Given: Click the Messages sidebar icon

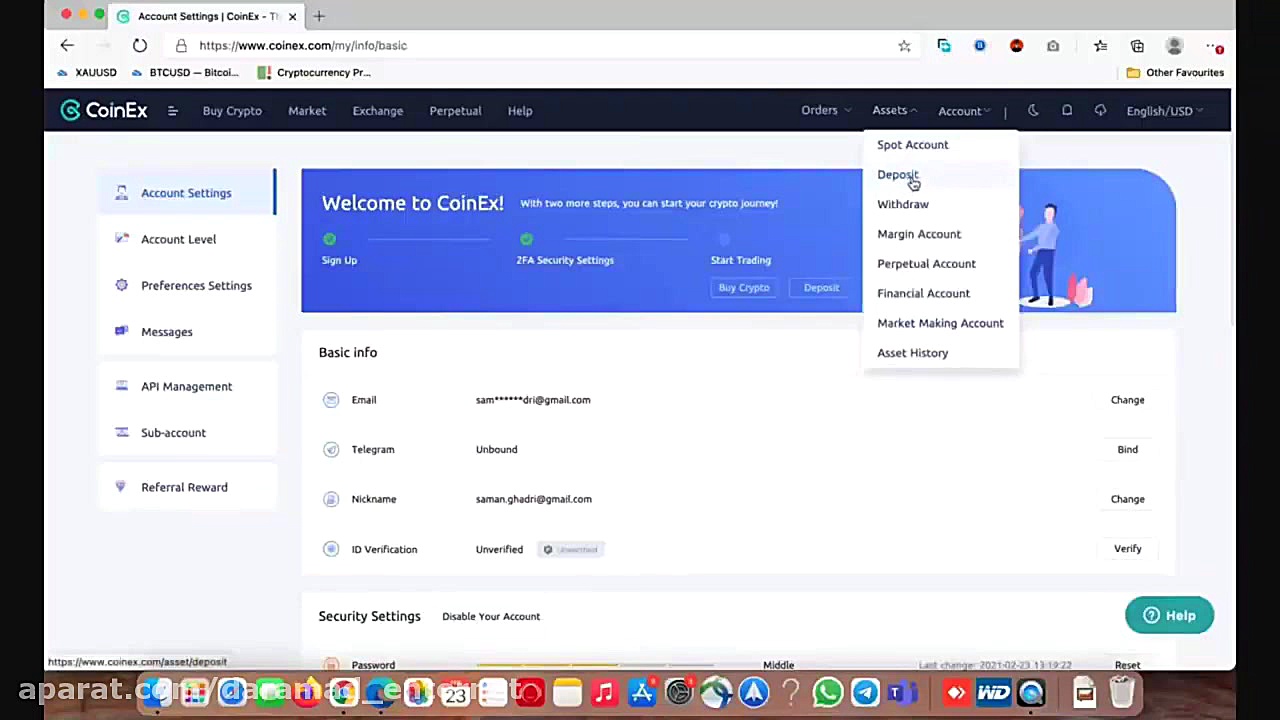Looking at the screenshot, I should (x=121, y=331).
